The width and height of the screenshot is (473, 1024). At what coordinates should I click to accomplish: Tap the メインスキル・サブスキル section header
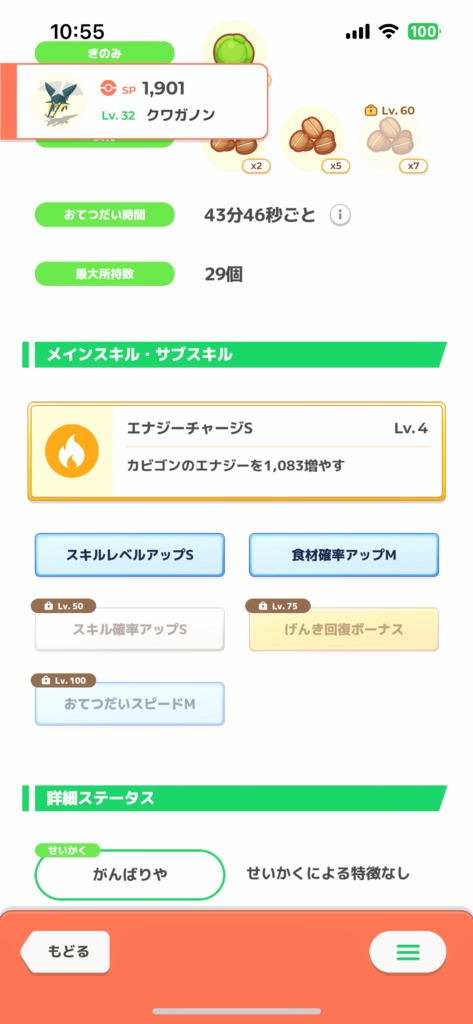point(235,355)
